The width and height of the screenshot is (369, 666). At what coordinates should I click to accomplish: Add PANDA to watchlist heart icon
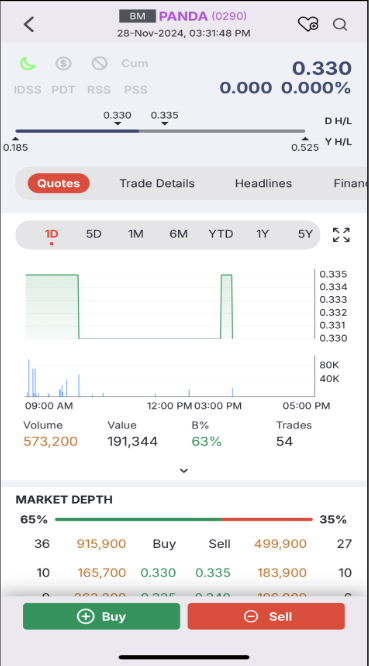click(308, 24)
